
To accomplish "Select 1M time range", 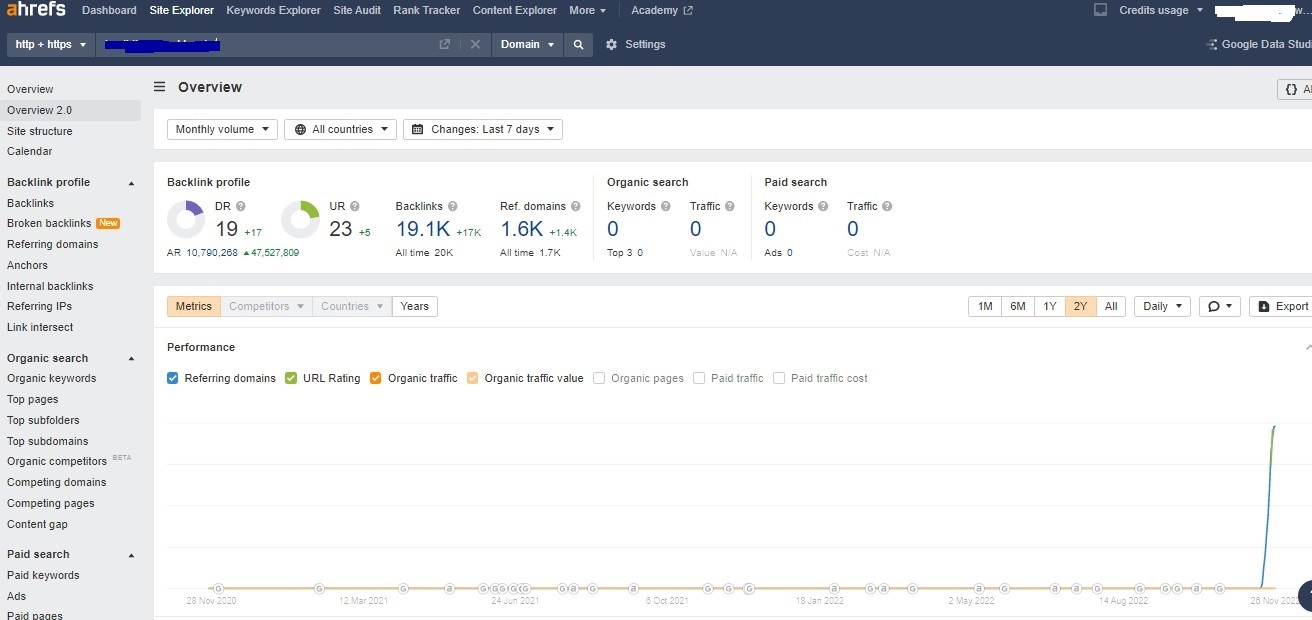I will point(985,307).
